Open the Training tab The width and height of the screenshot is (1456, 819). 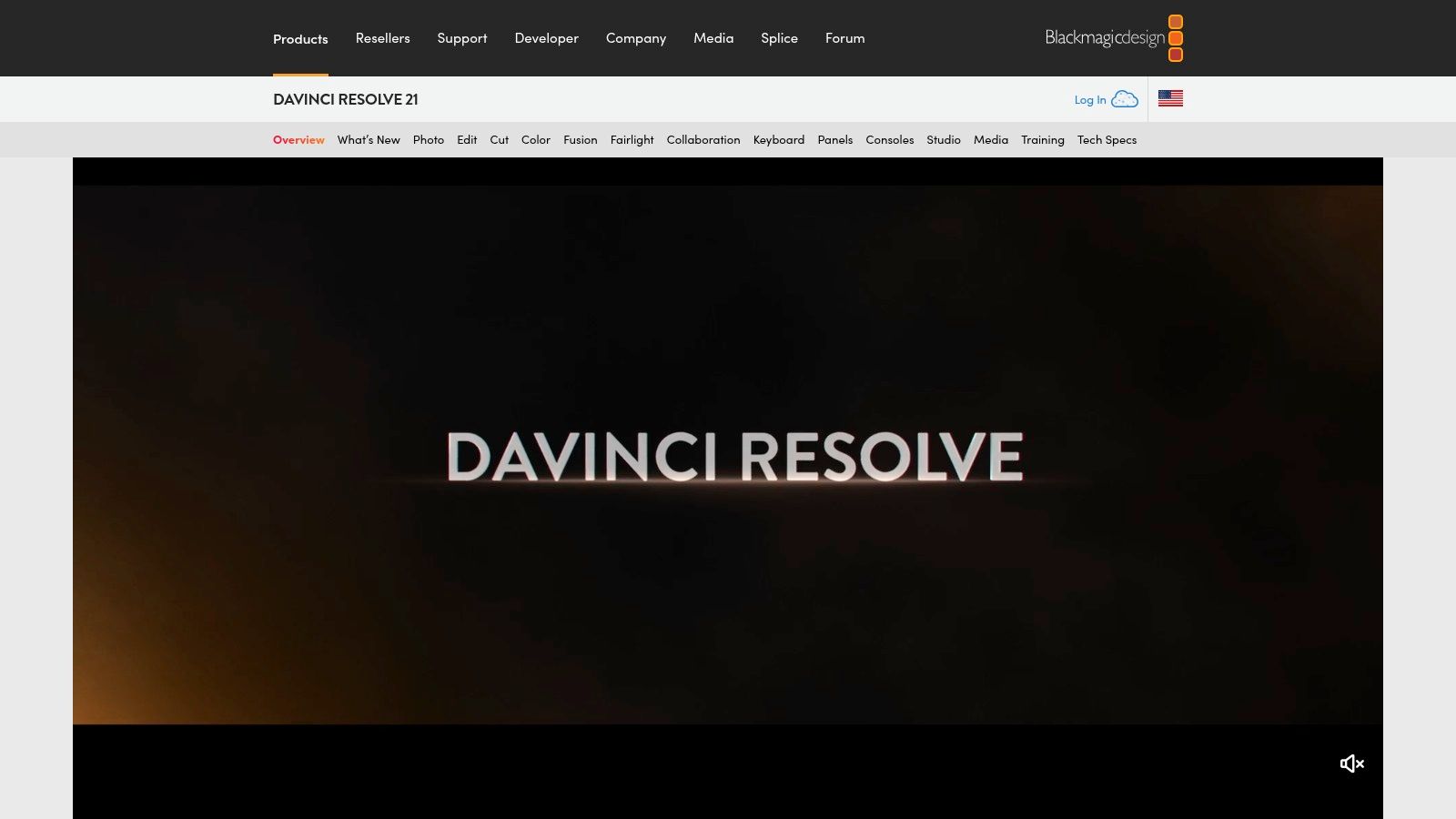coord(1043,139)
